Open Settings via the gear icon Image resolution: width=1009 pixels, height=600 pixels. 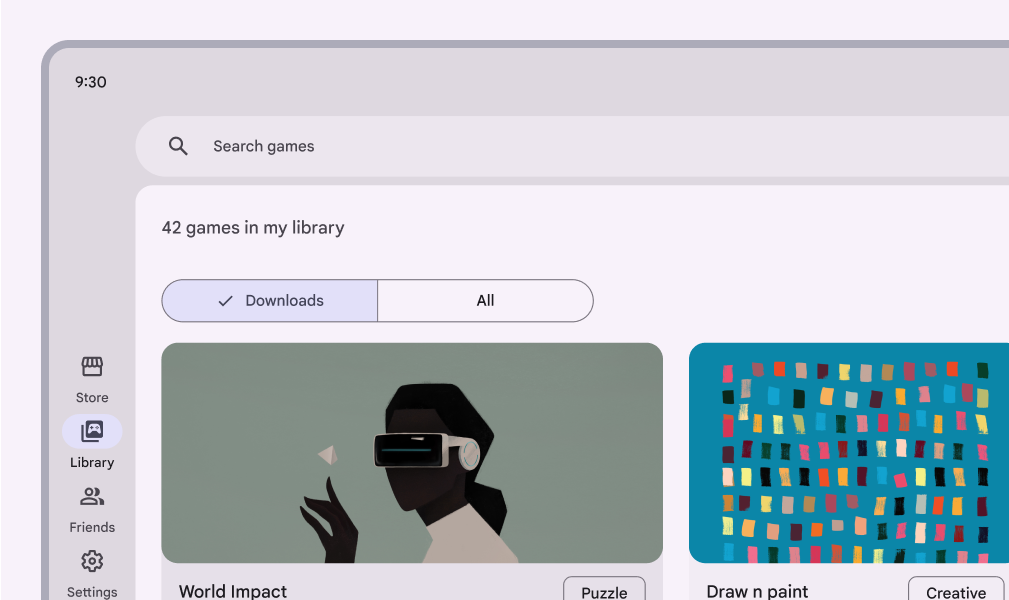click(x=92, y=561)
